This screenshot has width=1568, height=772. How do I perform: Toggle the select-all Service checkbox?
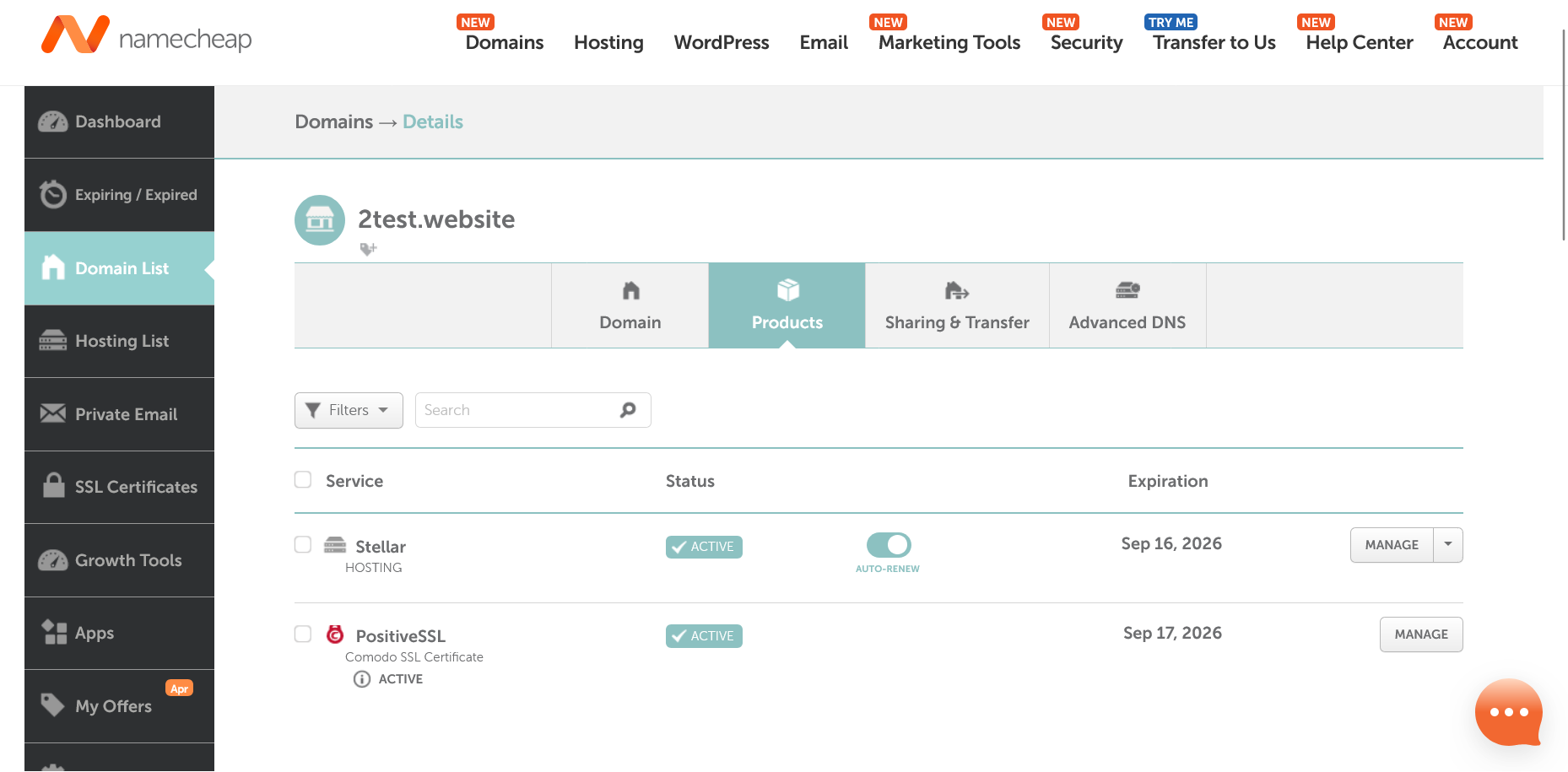(303, 480)
